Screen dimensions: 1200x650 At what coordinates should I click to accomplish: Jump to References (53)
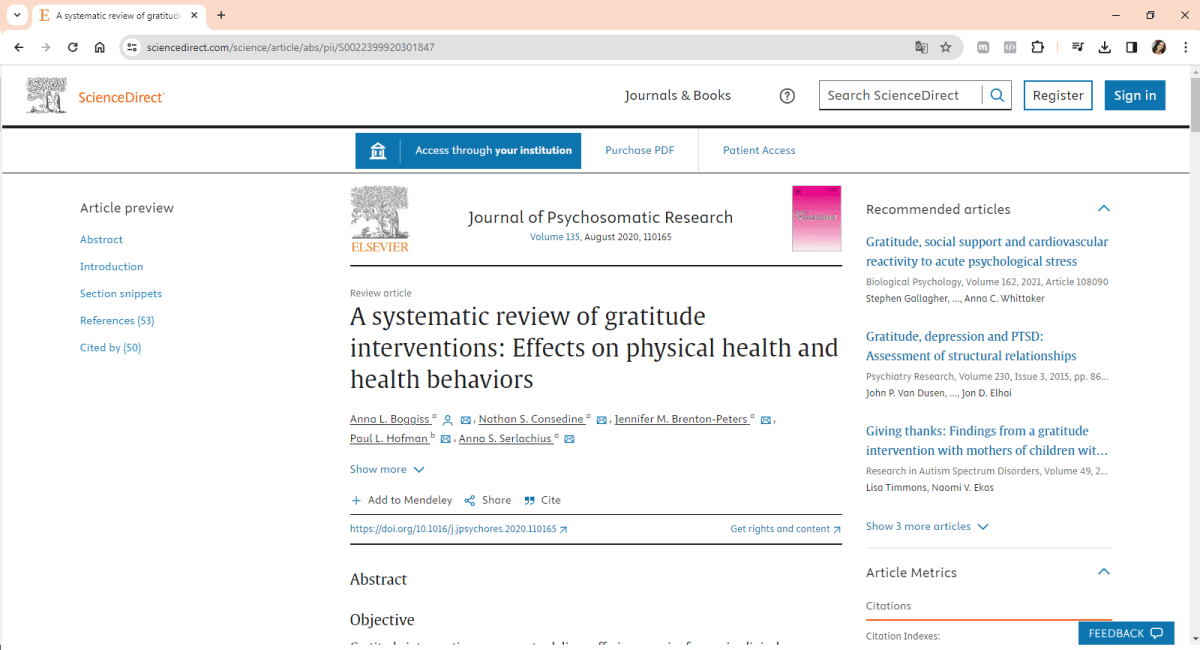pos(117,321)
